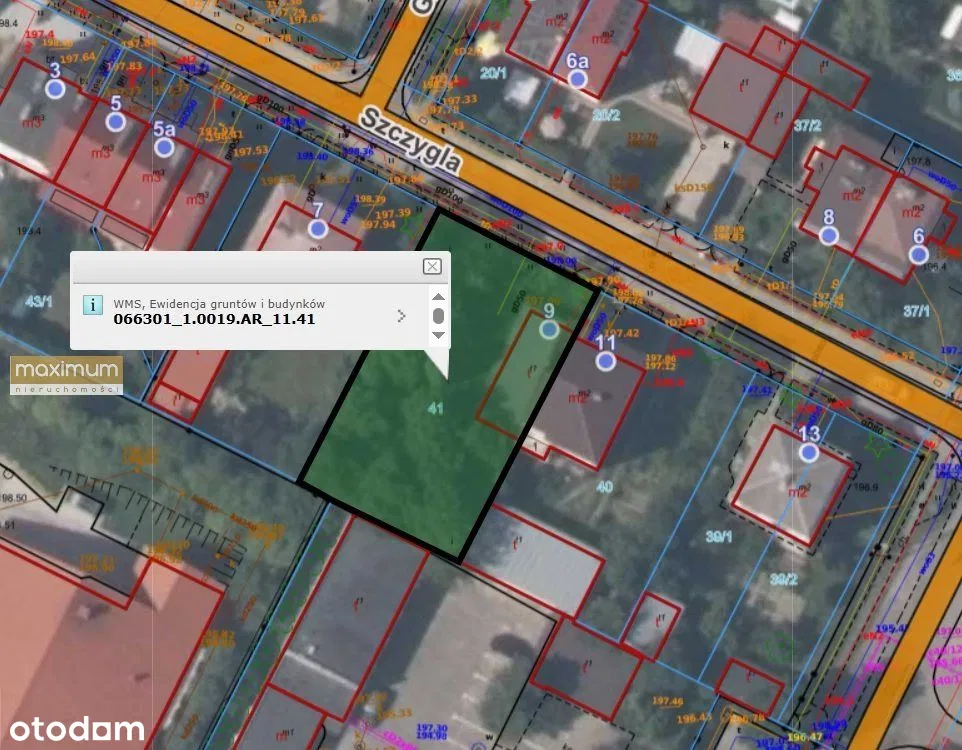
Task: Close the WMS info popup
Action: (x=432, y=266)
